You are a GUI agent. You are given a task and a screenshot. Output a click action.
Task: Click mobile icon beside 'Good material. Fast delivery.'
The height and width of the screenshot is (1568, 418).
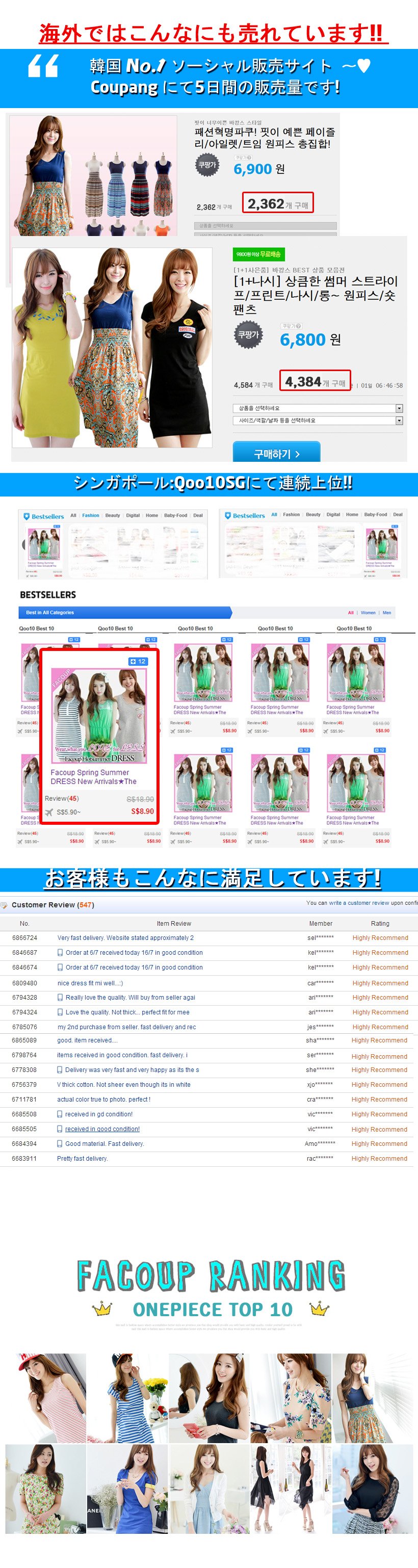[60, 1144]
